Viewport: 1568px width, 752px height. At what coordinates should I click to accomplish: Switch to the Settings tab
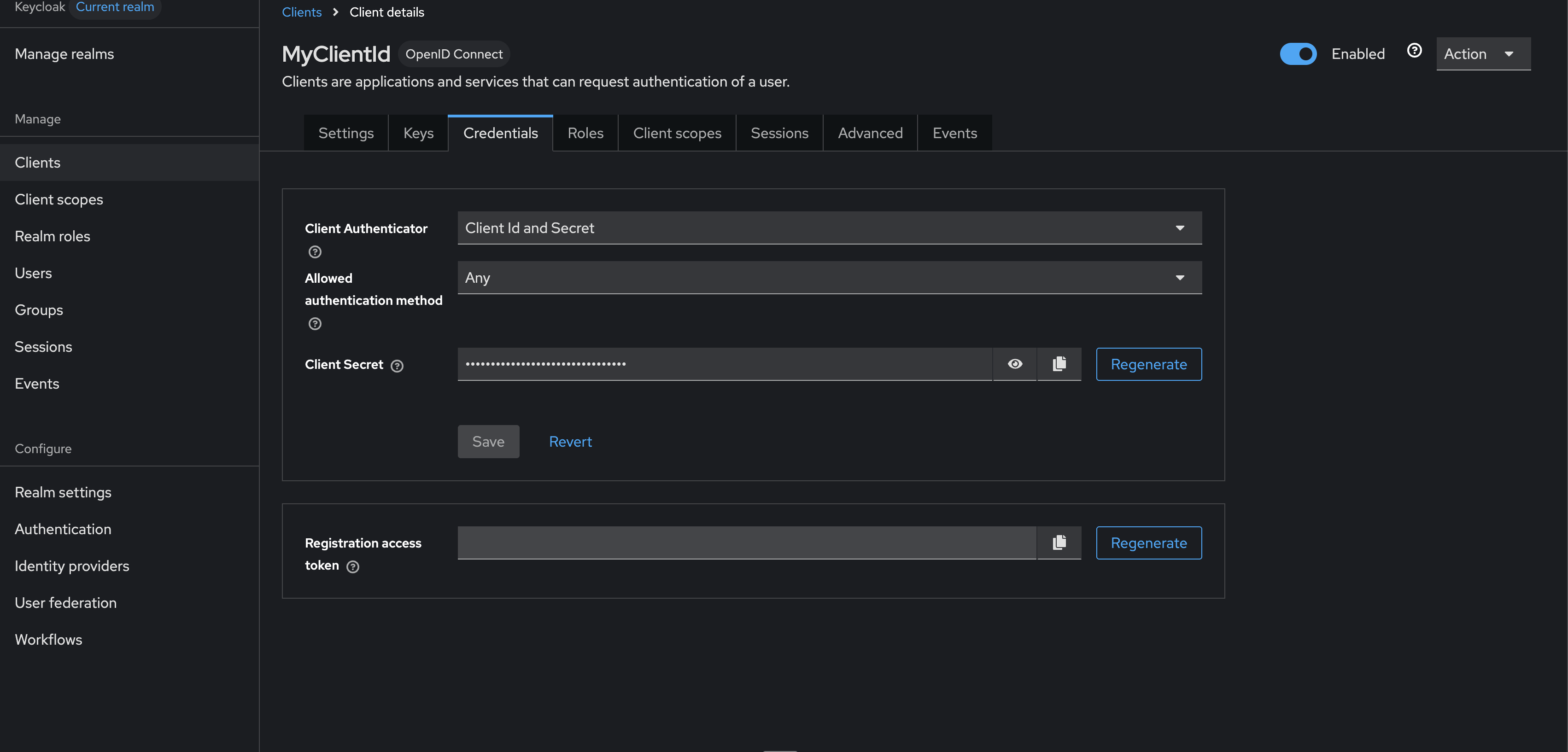(346, 133)
